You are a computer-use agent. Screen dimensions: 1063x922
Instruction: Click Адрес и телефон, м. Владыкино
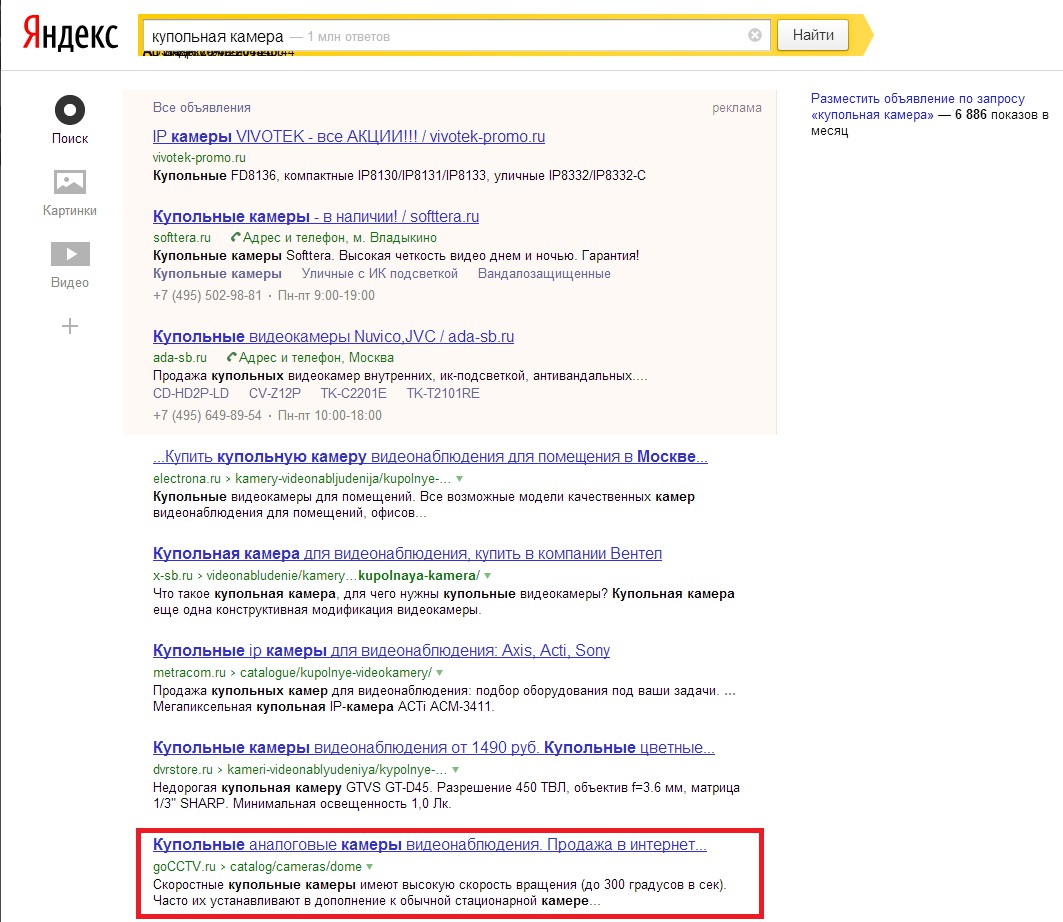click(x=340, y=237)
